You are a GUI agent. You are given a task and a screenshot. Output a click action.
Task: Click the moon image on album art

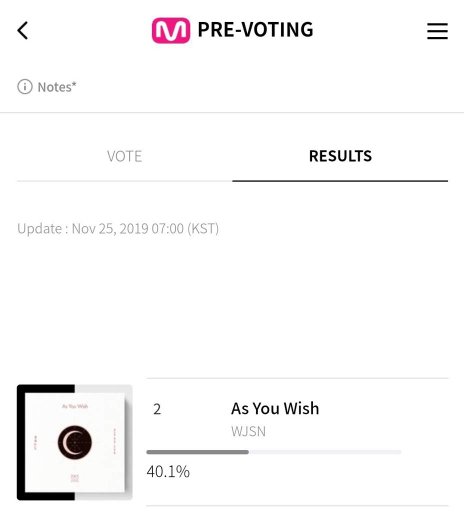point(75,442)
